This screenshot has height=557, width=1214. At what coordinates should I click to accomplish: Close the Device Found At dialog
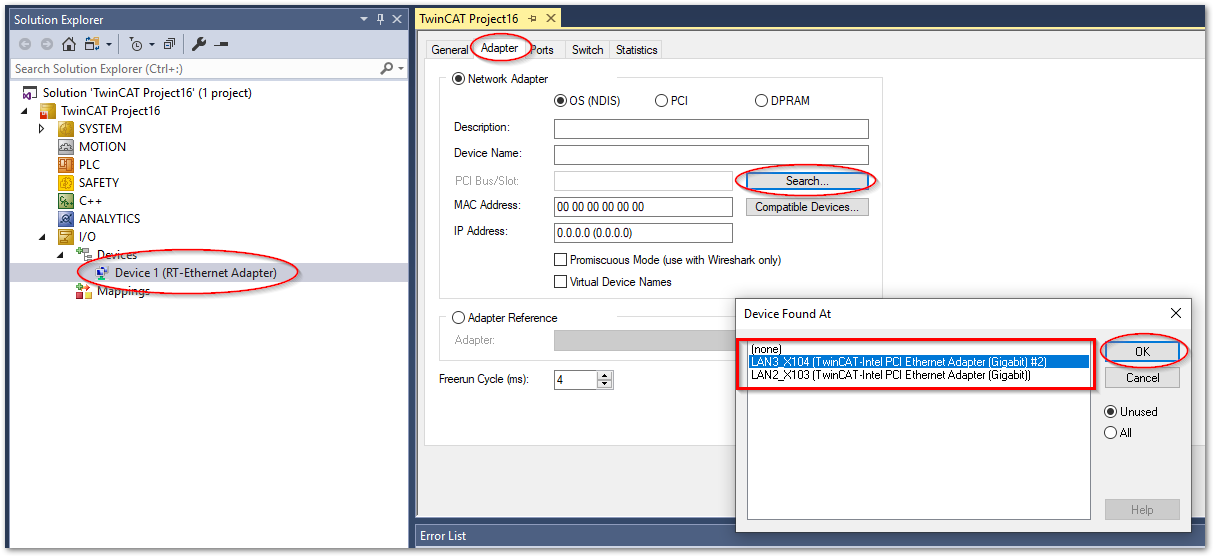[x=1176, y=313]
